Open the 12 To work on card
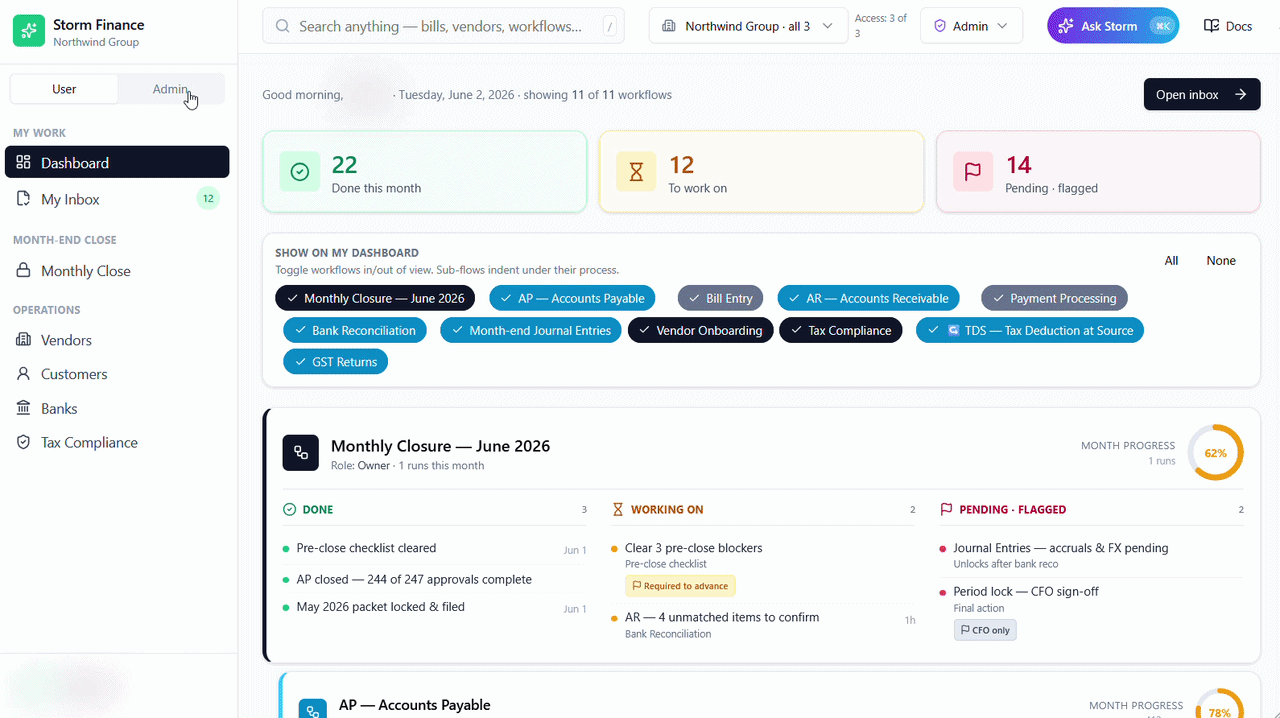The height and width of the screenshot is (718, 1280). 761,172
